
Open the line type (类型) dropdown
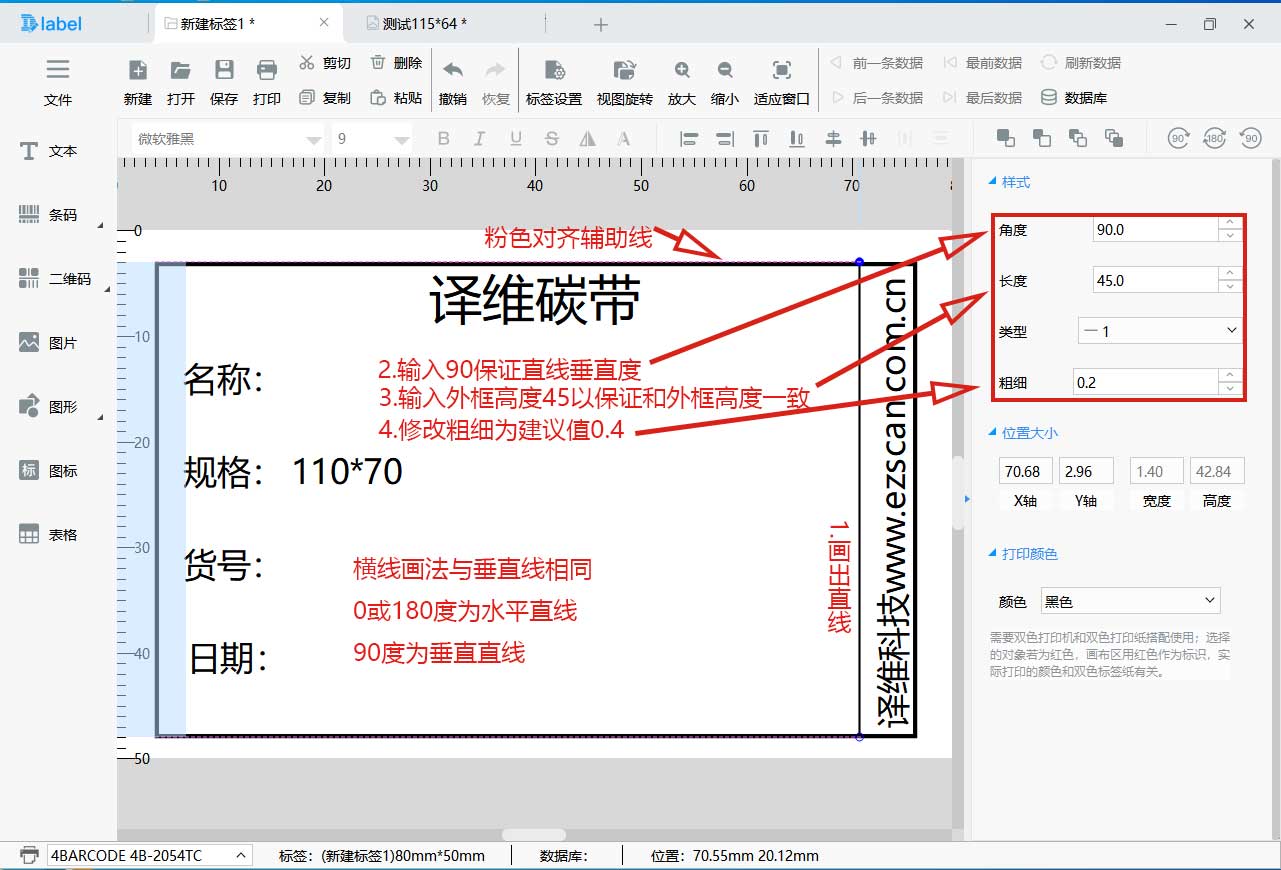tap(1159, 331)
